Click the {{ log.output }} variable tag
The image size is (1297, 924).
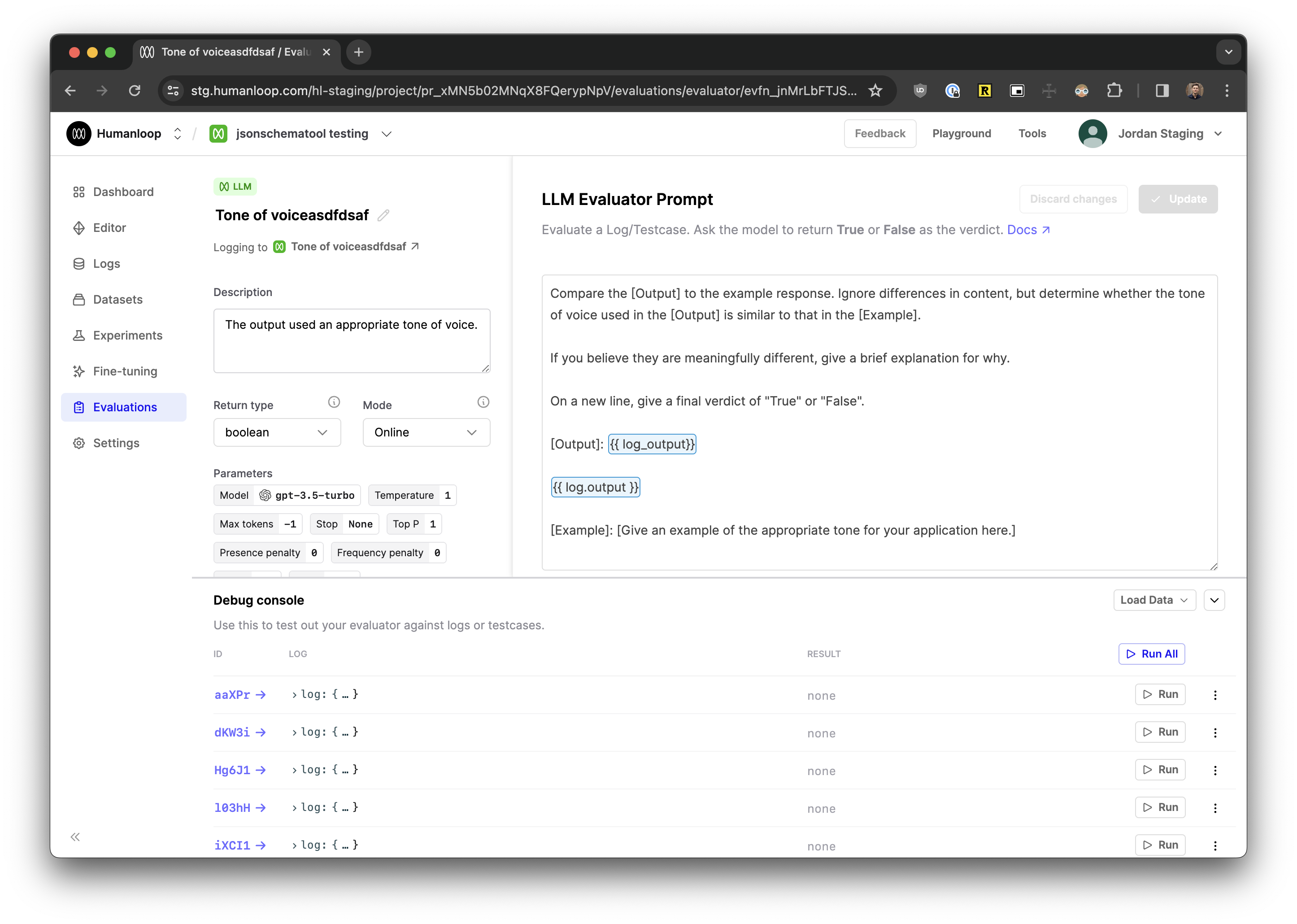pyautogui.click(x=596, y=487)
